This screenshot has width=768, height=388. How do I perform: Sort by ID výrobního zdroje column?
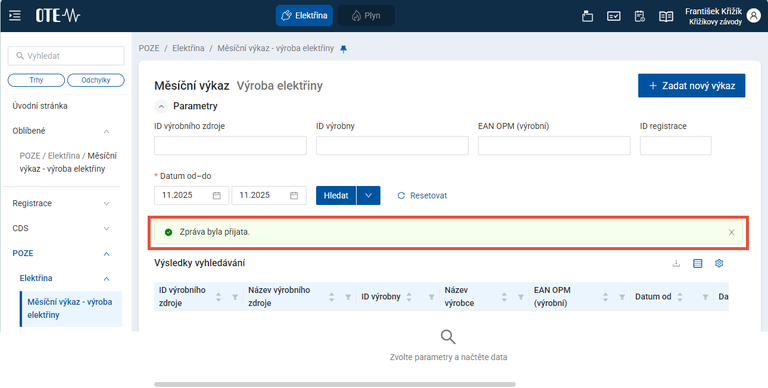click(218, 297)
